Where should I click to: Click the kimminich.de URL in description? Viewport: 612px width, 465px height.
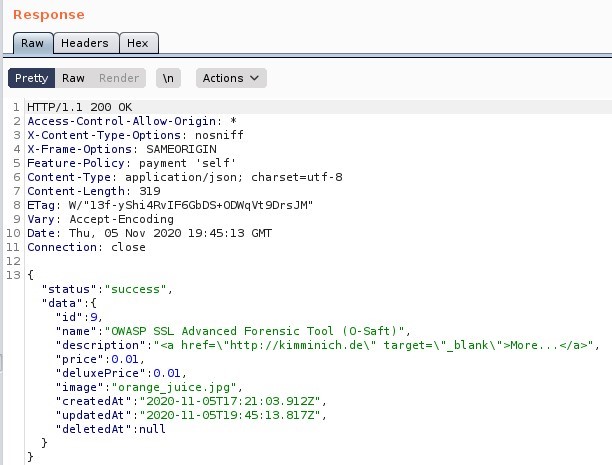point(302,345)
